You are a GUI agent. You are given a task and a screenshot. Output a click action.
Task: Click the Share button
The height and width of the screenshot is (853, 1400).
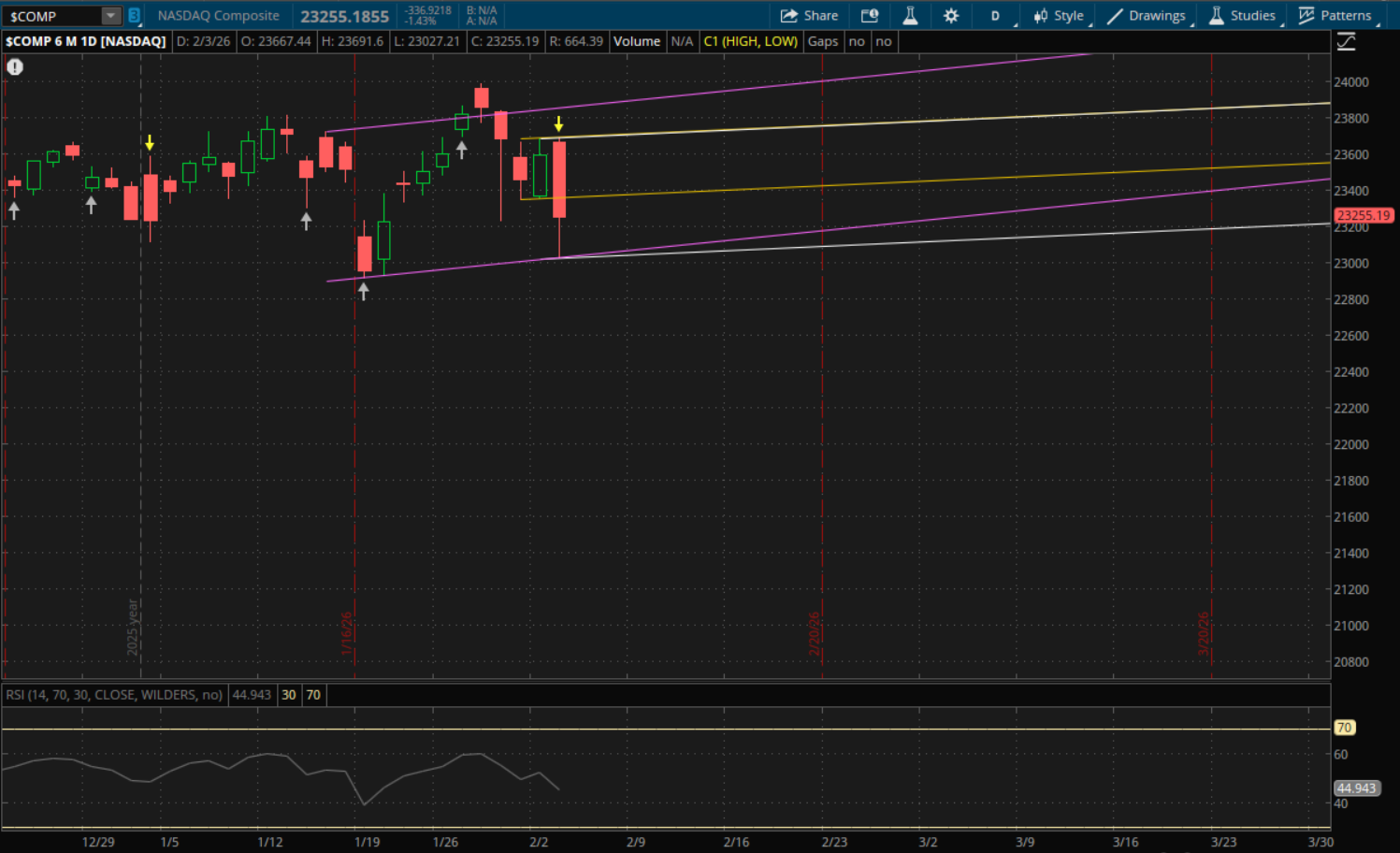click(x=809, y=16)
